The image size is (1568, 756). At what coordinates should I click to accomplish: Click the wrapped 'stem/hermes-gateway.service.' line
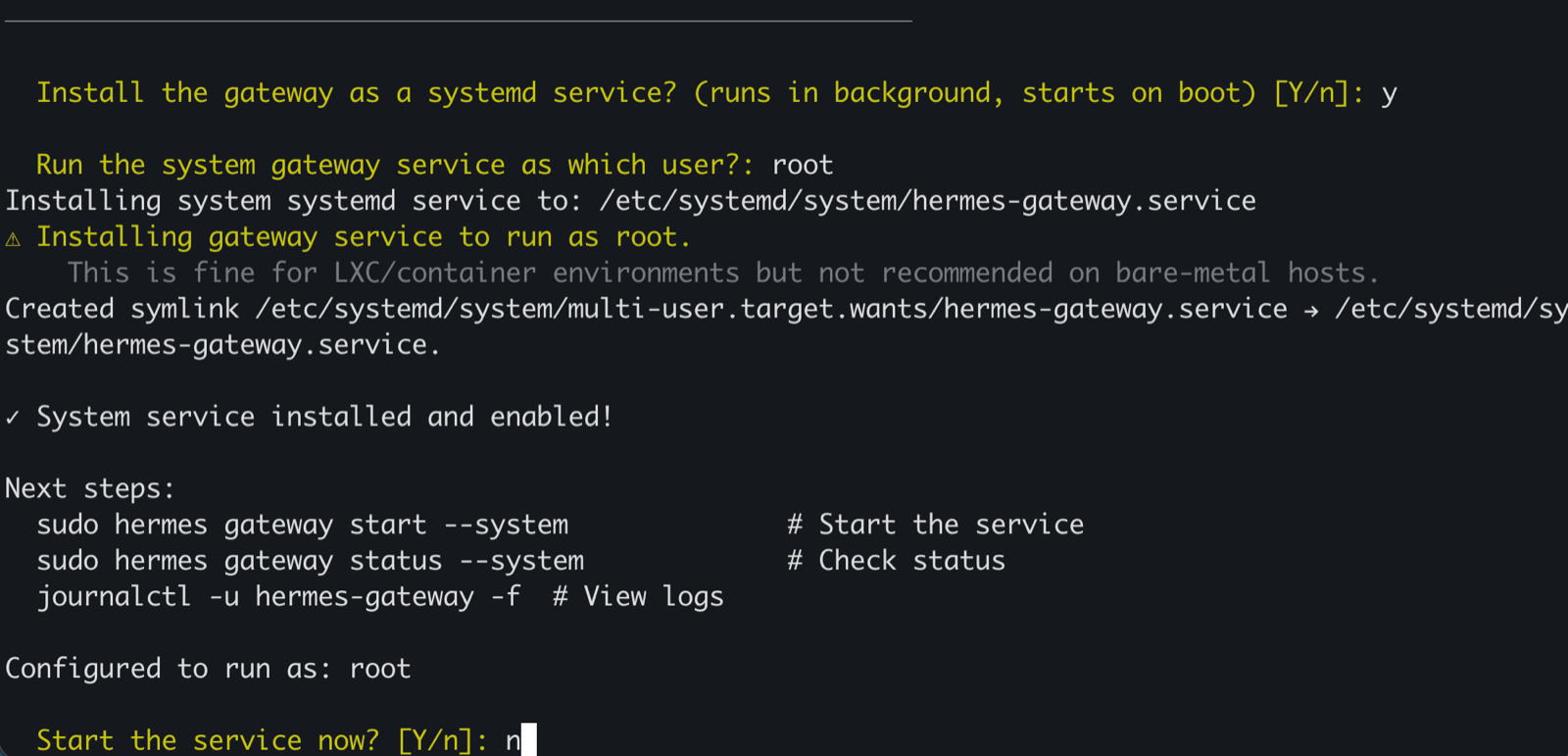pos(222,345)
